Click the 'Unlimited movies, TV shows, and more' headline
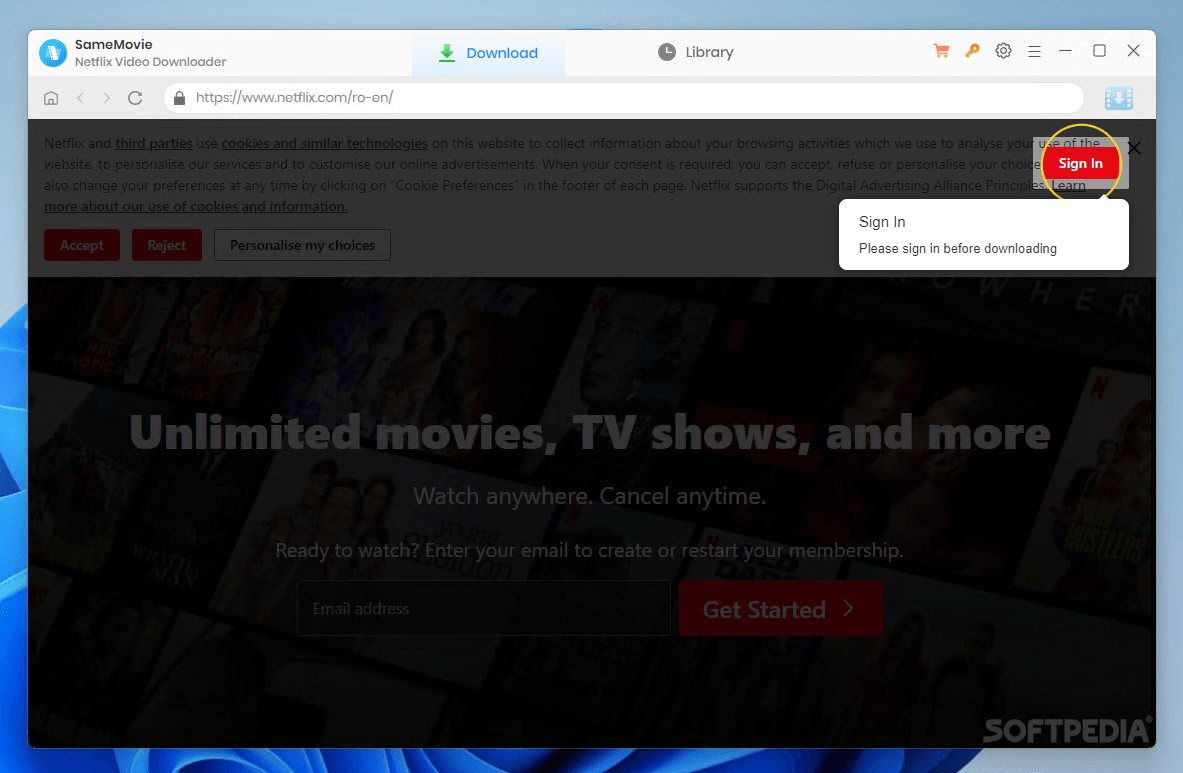 click(x=590, y=434)
